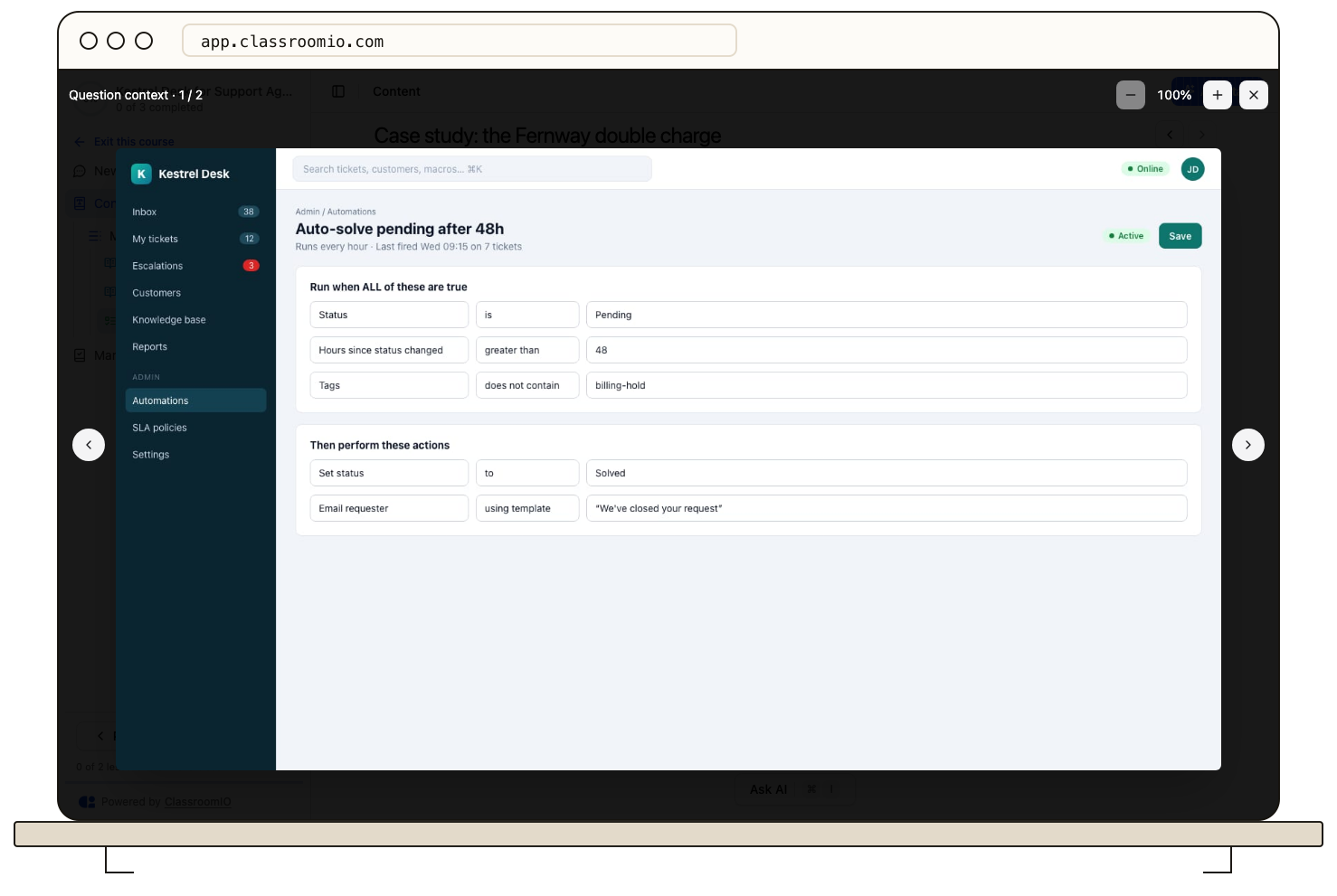Go to the previous context image
This screenshot has height=896, width=1337.
(89, 445)
